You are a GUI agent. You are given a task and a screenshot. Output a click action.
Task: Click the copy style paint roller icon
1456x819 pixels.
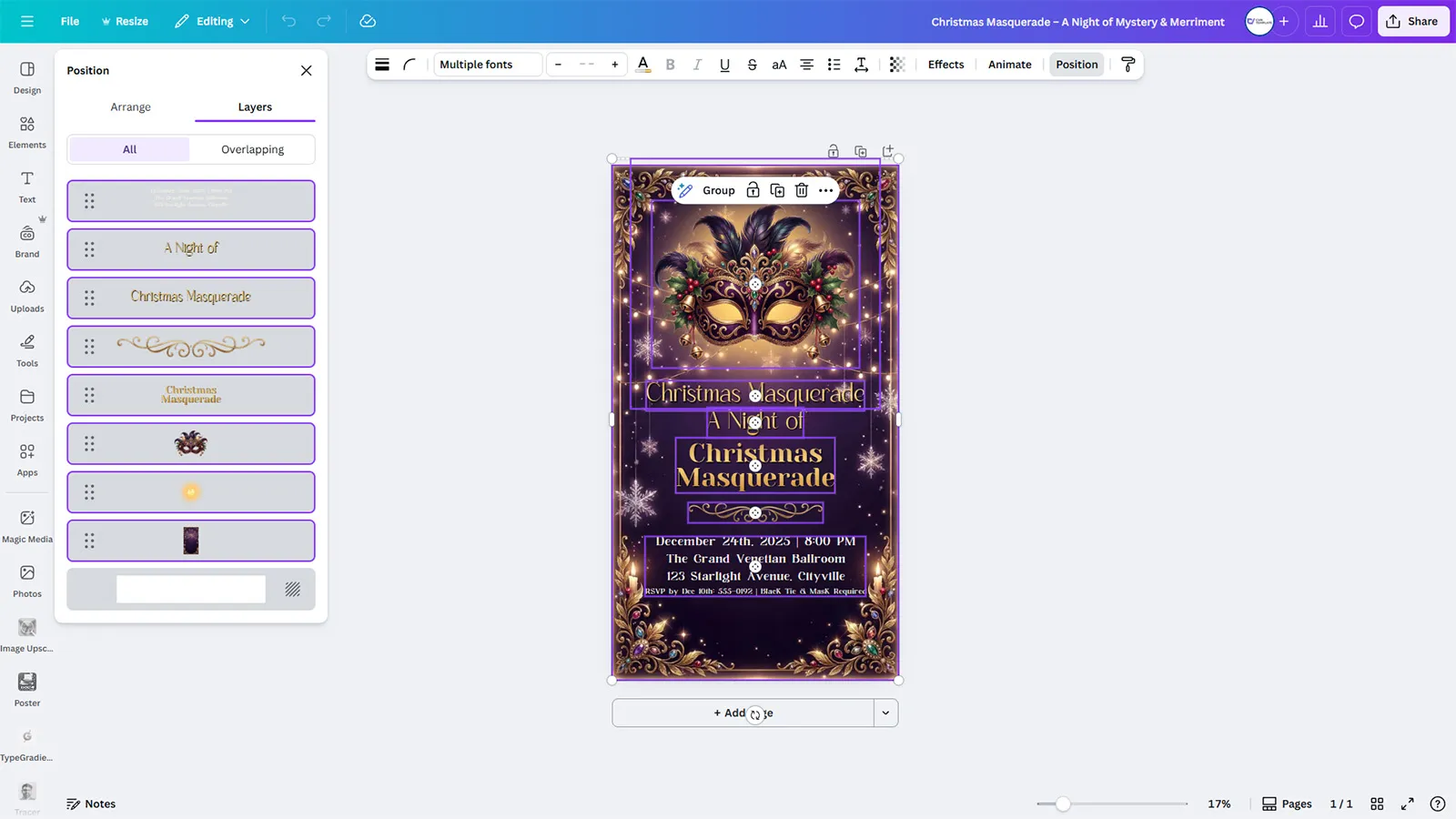[1127, 65]
